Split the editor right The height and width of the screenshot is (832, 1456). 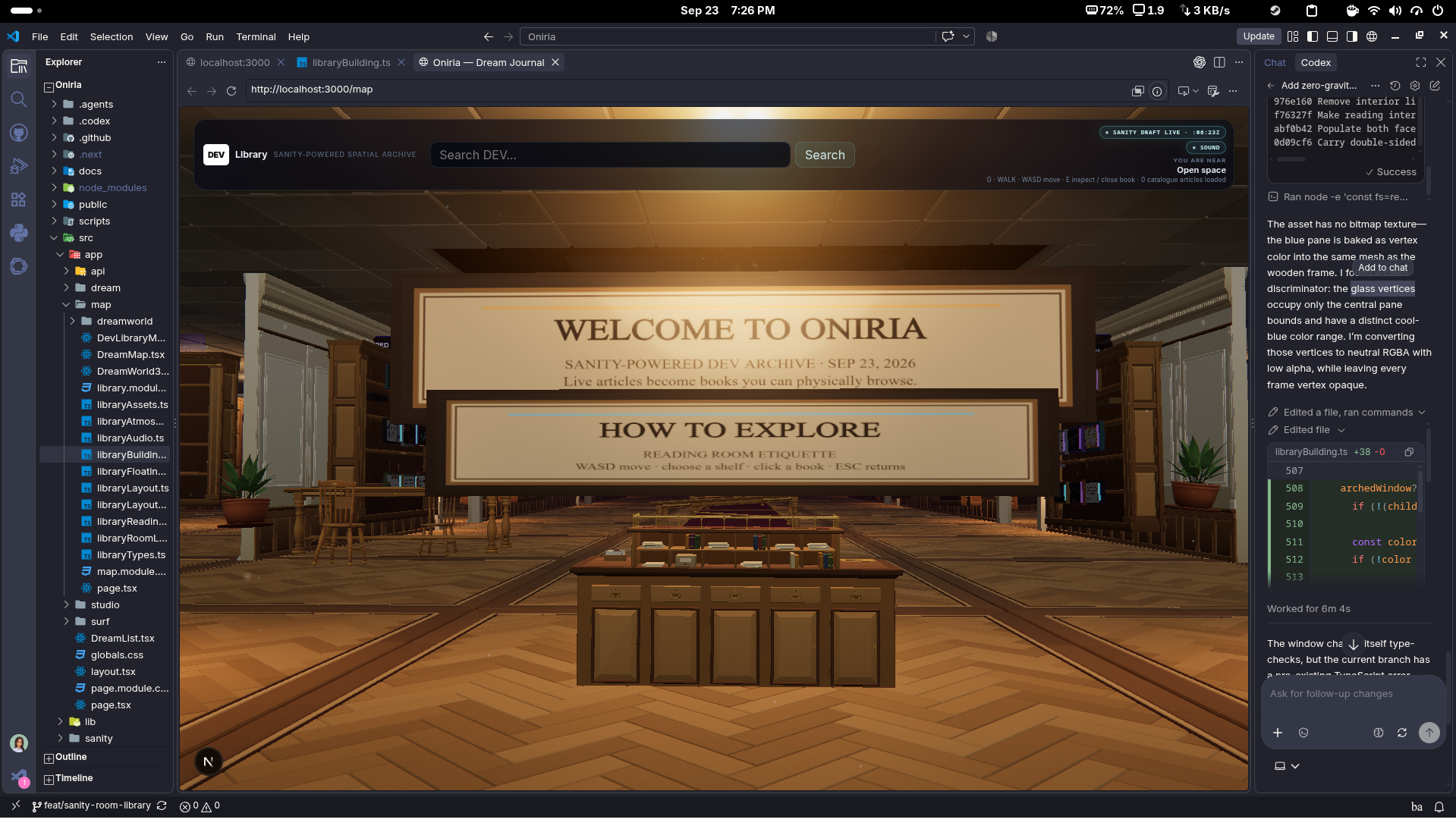coord(1219,62)
